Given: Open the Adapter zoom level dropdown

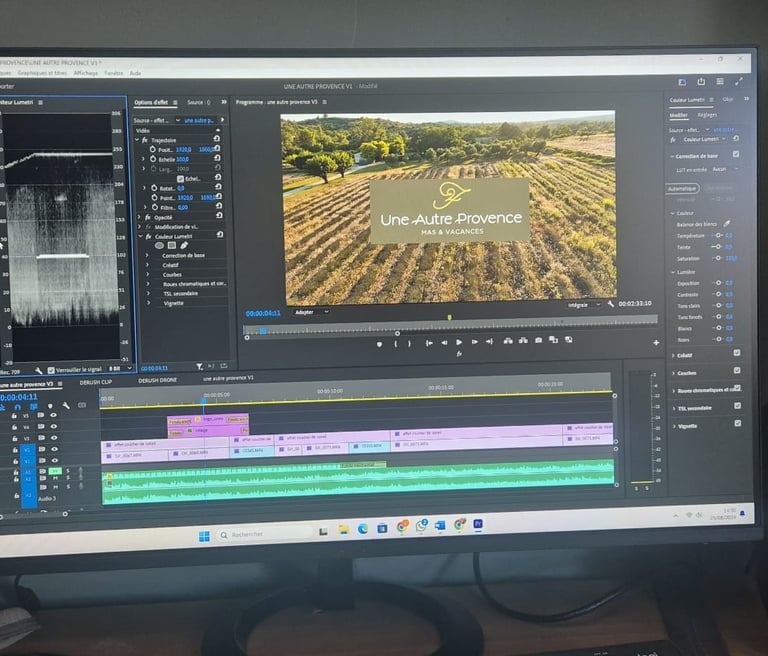Looking at the screenshot, I should (311, 312).
